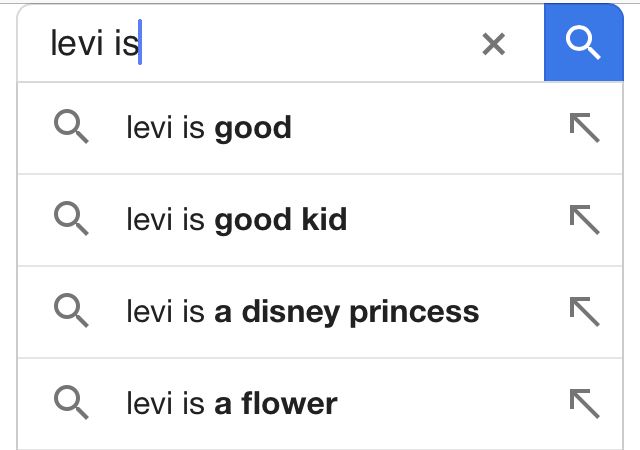
Task: Click the magnifier icon beside 'levi is good'
Action: tap(71, 127)
